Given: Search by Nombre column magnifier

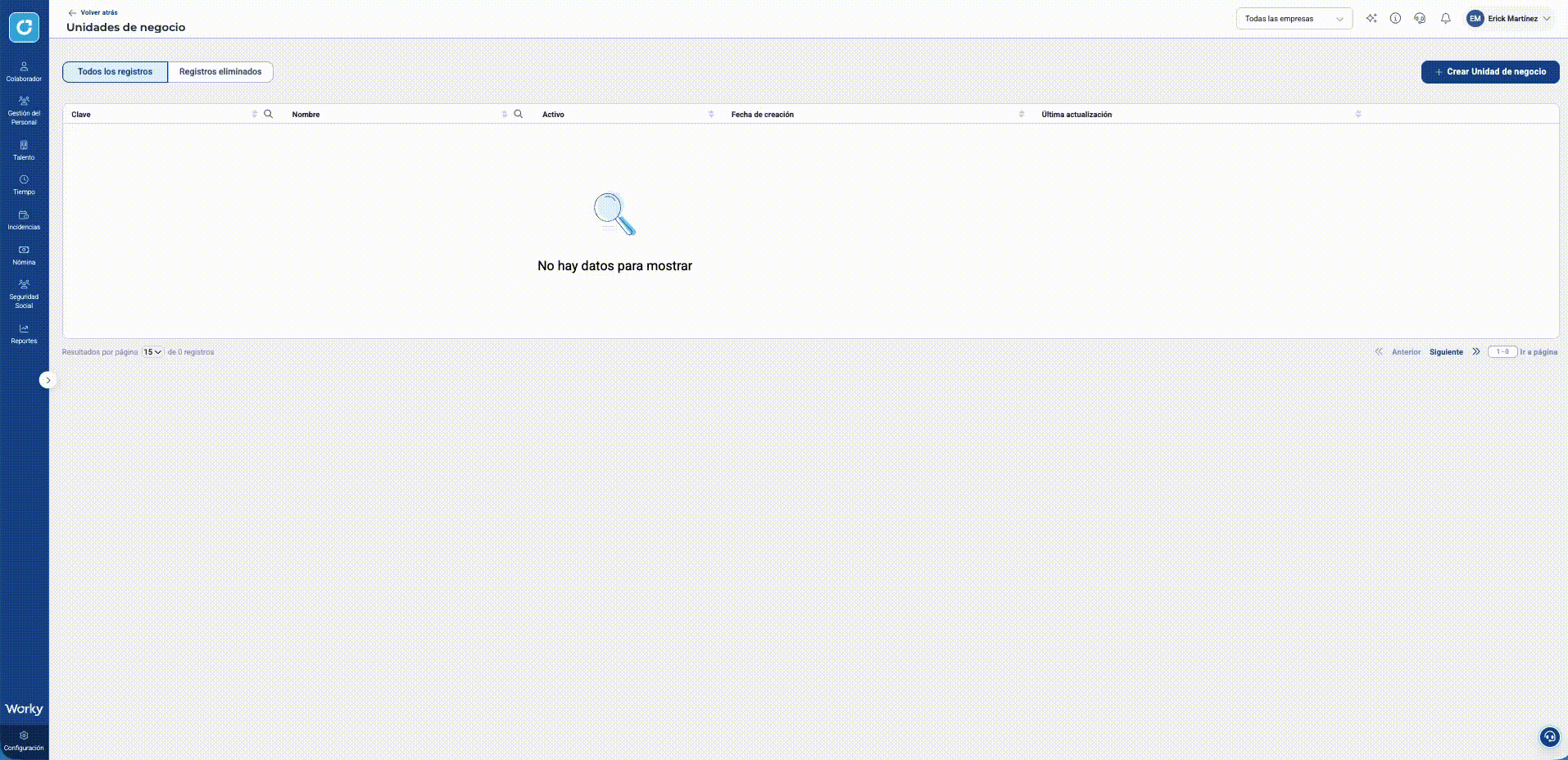Looking at the screenshot, I should [x=518, y=114].
